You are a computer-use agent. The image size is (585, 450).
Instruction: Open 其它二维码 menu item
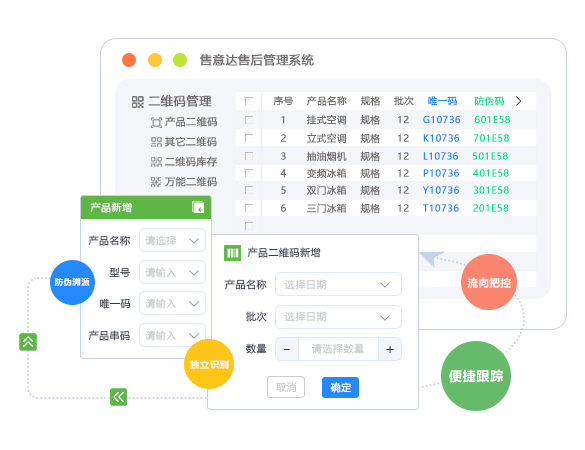[x=184, y=142]
